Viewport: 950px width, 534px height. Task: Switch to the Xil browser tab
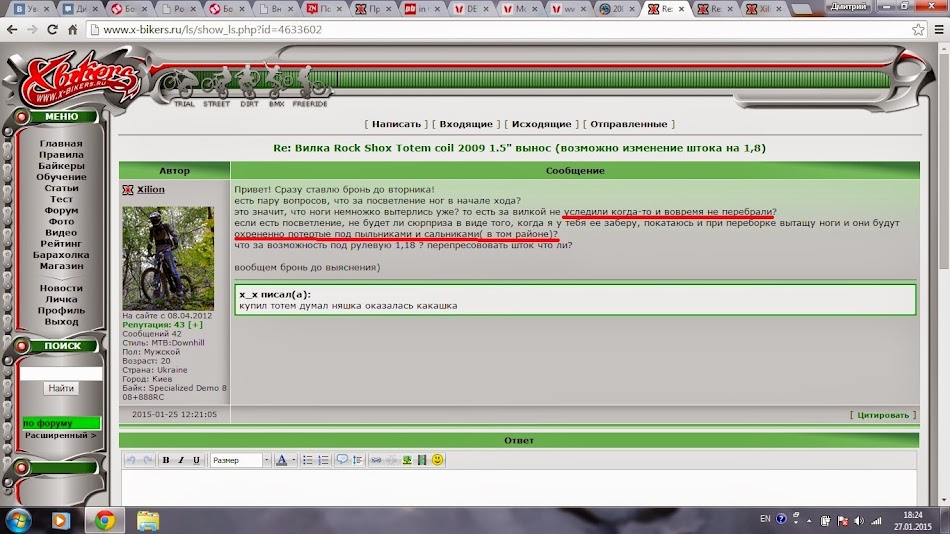(x=766, y=8)
